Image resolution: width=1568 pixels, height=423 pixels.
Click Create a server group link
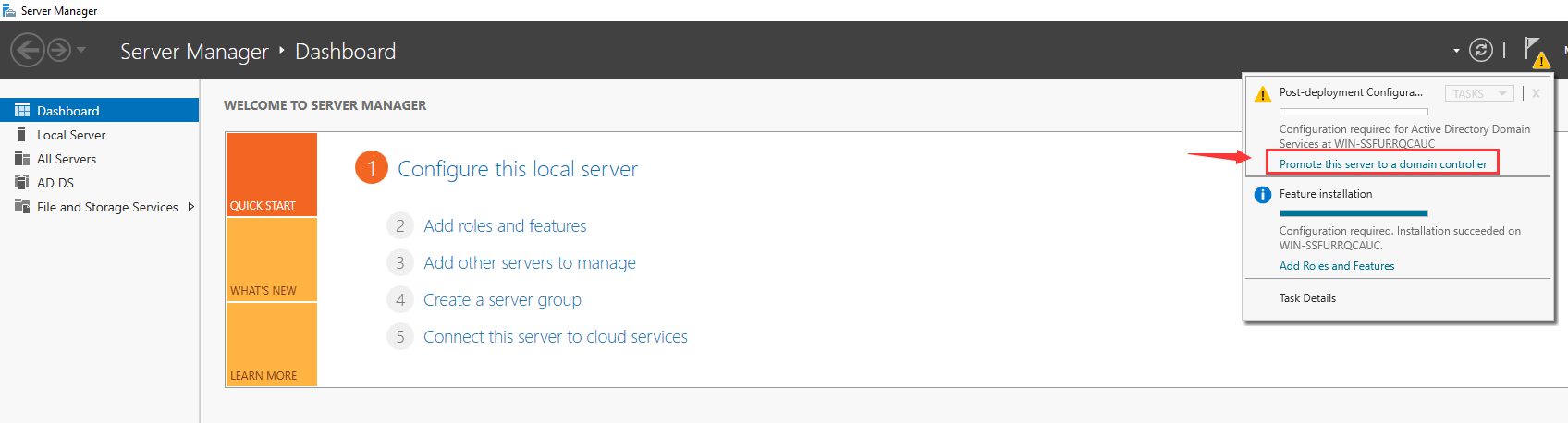(x=502, y=300)
